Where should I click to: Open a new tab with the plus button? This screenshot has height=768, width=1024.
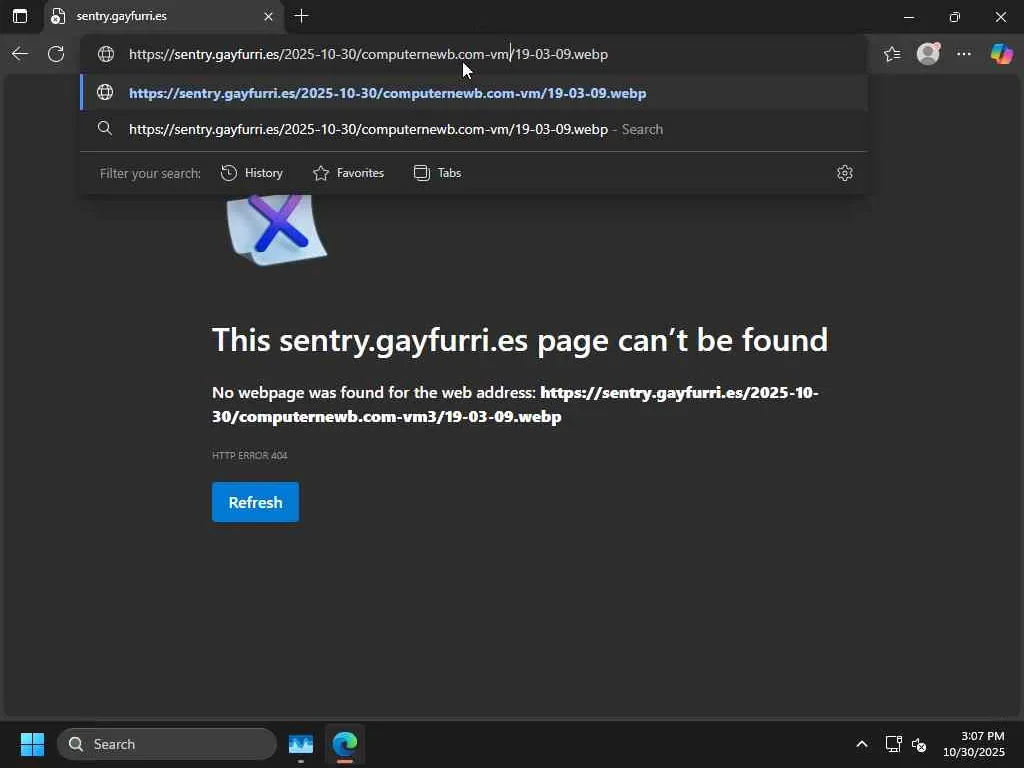pyautogui.click(x=302, y=16)
